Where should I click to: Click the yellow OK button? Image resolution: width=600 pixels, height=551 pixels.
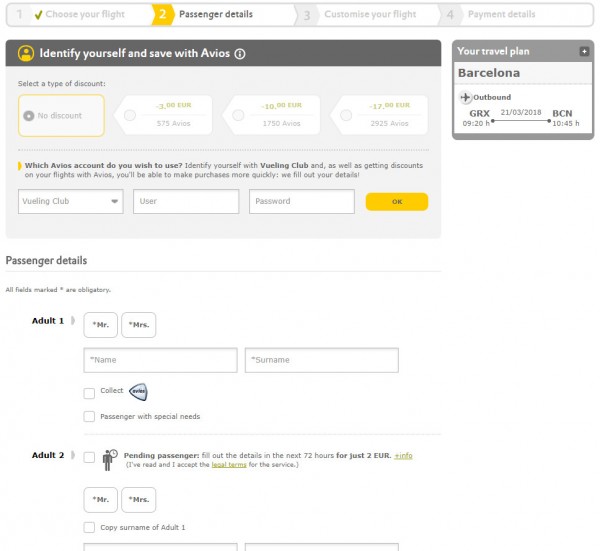(x=397, y=202)
